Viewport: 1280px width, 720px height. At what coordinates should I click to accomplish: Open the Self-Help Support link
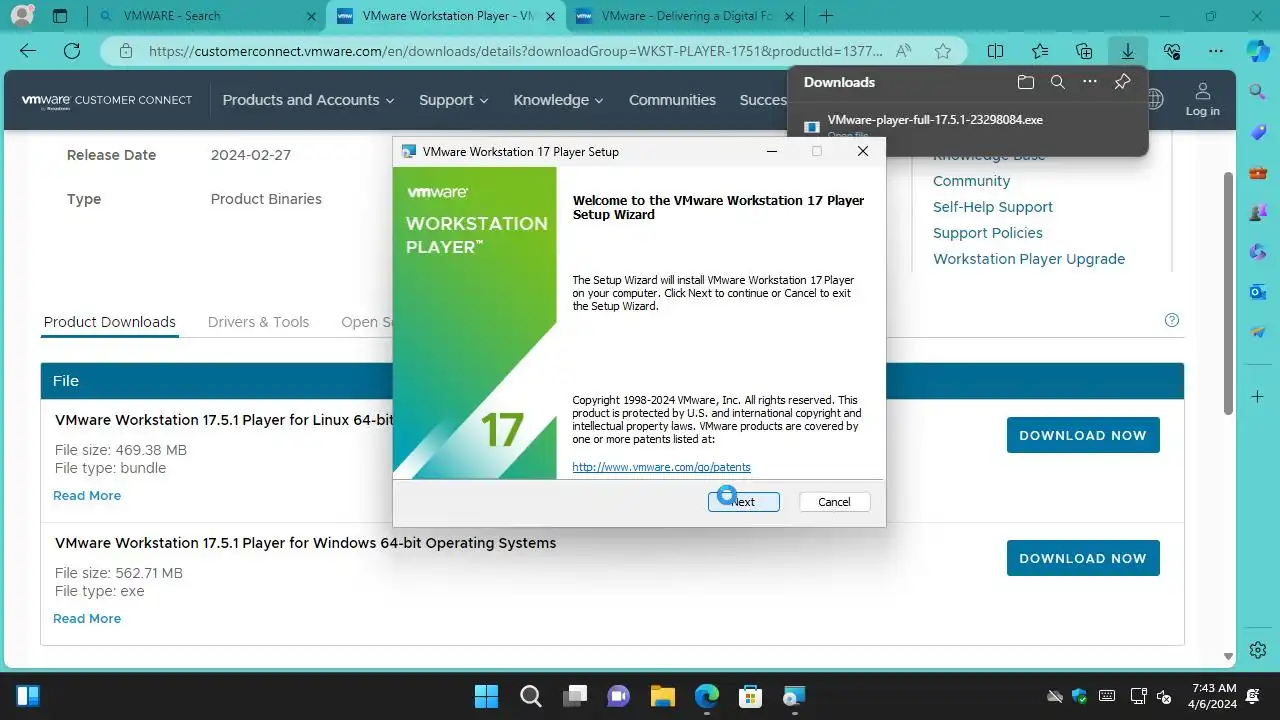pos(993,207)
